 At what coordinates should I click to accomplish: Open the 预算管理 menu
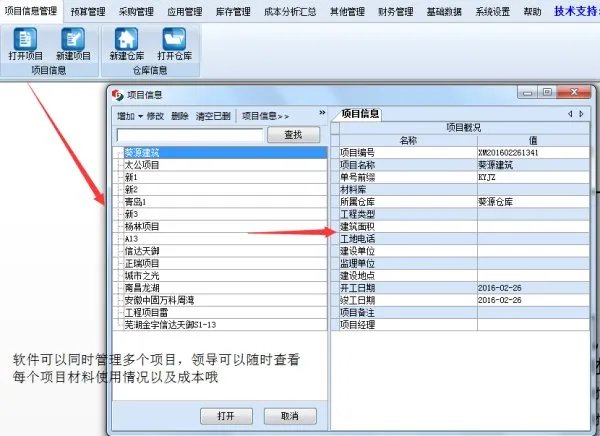pos(88,12)
